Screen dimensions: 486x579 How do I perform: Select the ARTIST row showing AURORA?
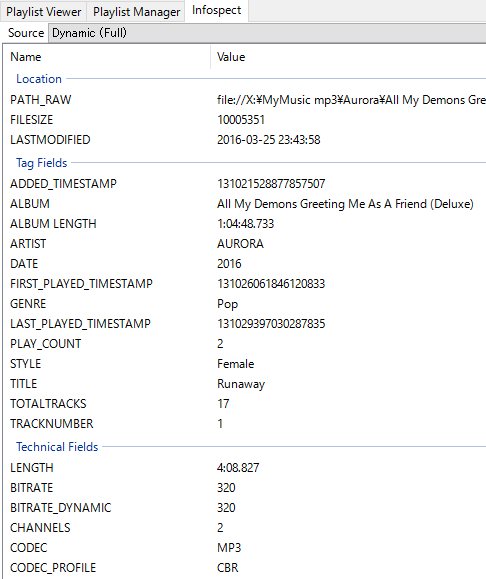click(x=245, y=244)
